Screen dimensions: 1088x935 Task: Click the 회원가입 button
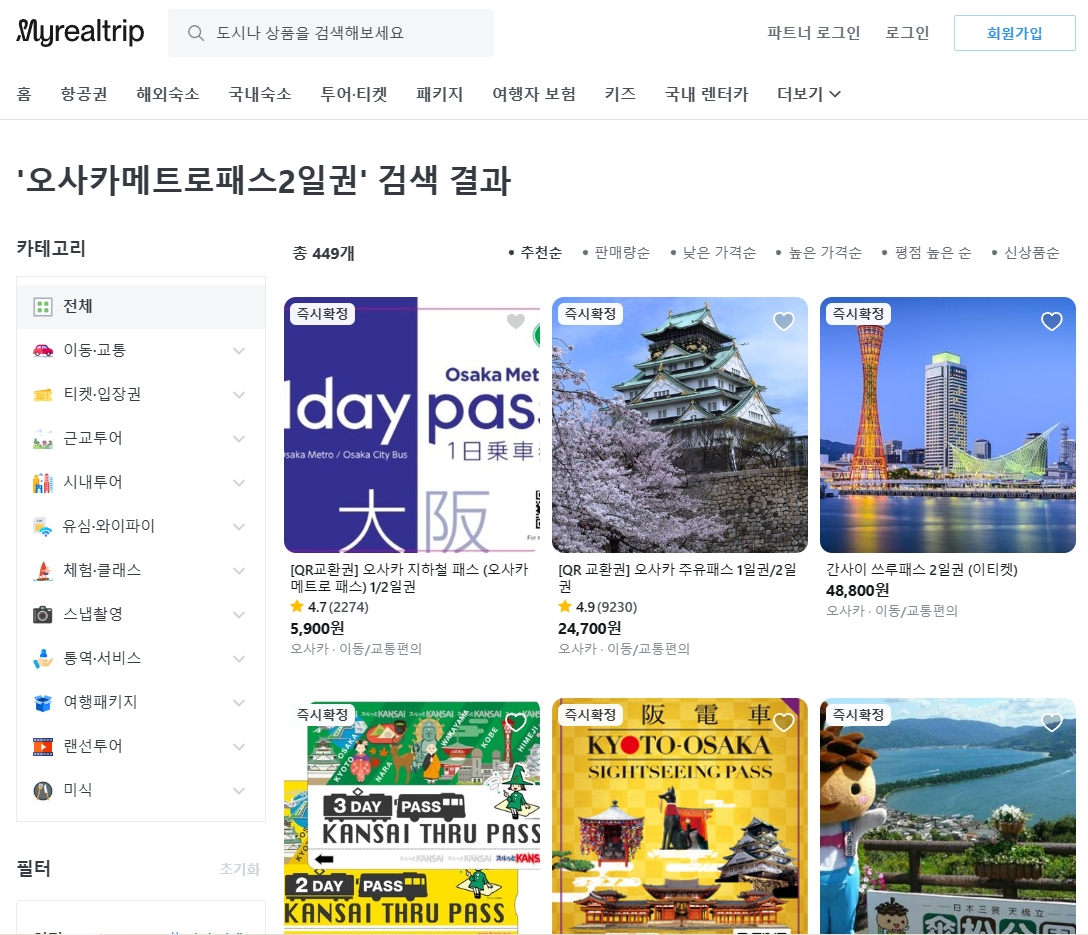pos(1014,33)
